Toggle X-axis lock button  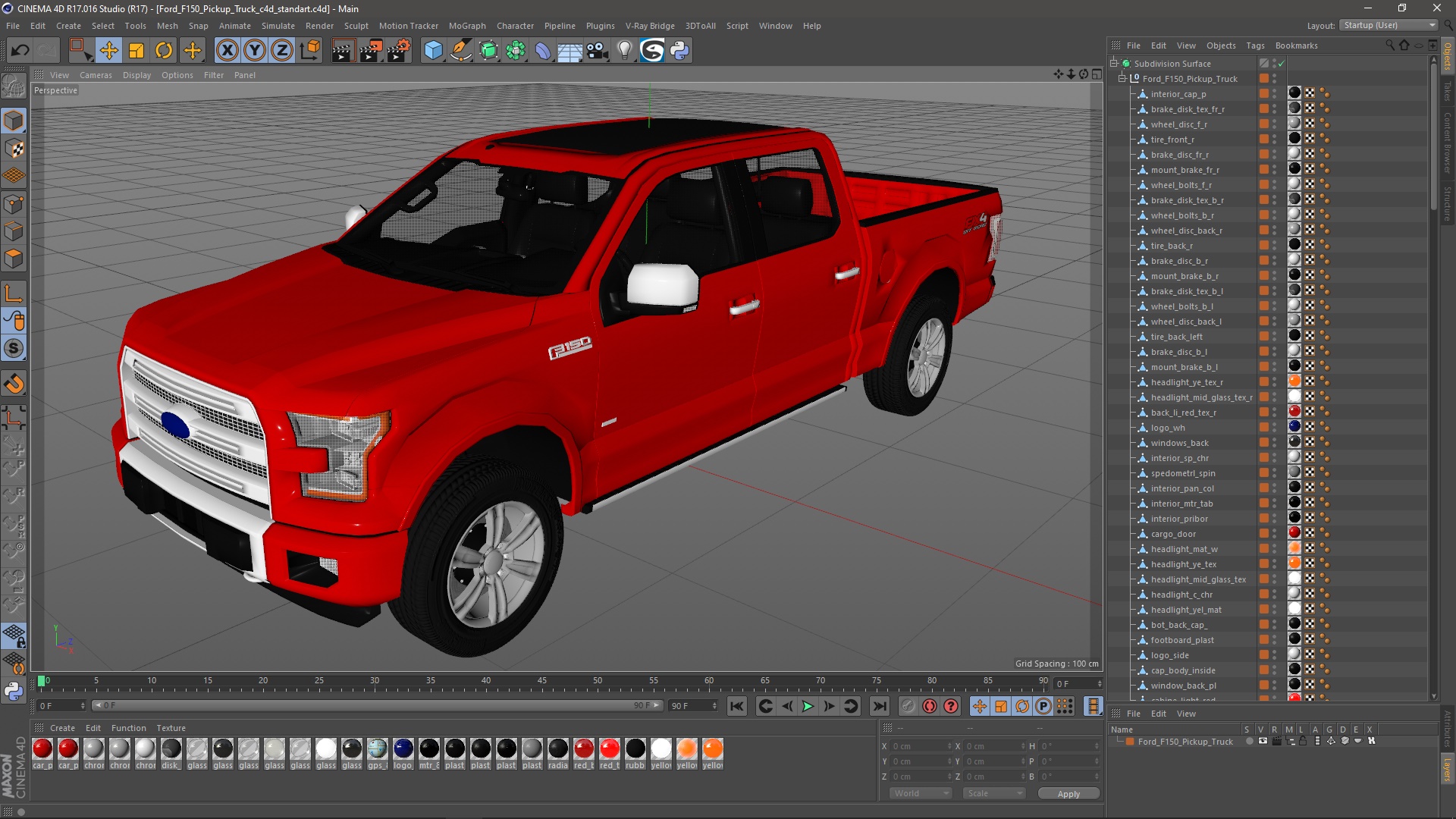227,51
